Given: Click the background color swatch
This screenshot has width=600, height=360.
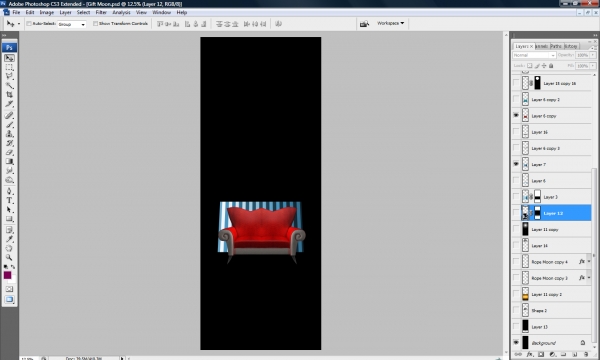Looking at the screenshot, I should [13, 280].
